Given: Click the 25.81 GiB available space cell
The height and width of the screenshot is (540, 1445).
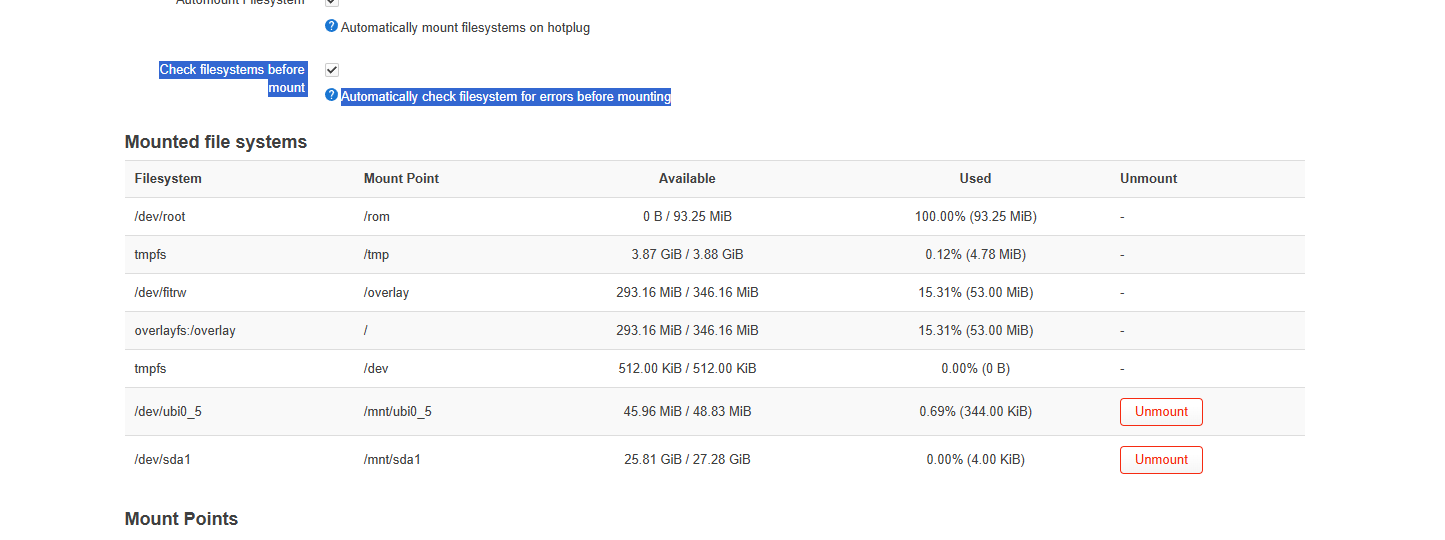Looking at the screenshot, I should pos(687,460).
